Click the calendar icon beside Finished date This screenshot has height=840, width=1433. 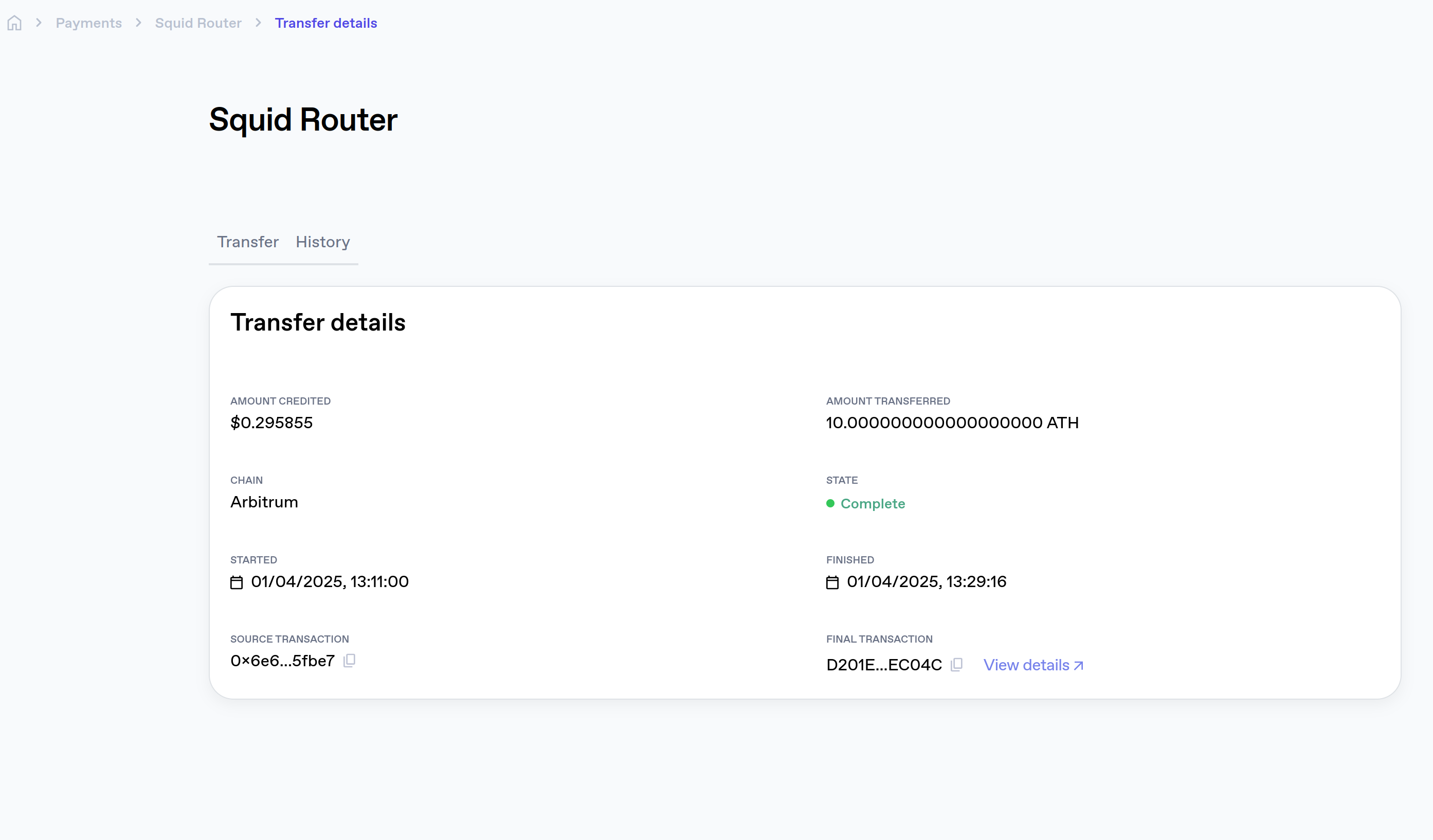tap(832, 582)
